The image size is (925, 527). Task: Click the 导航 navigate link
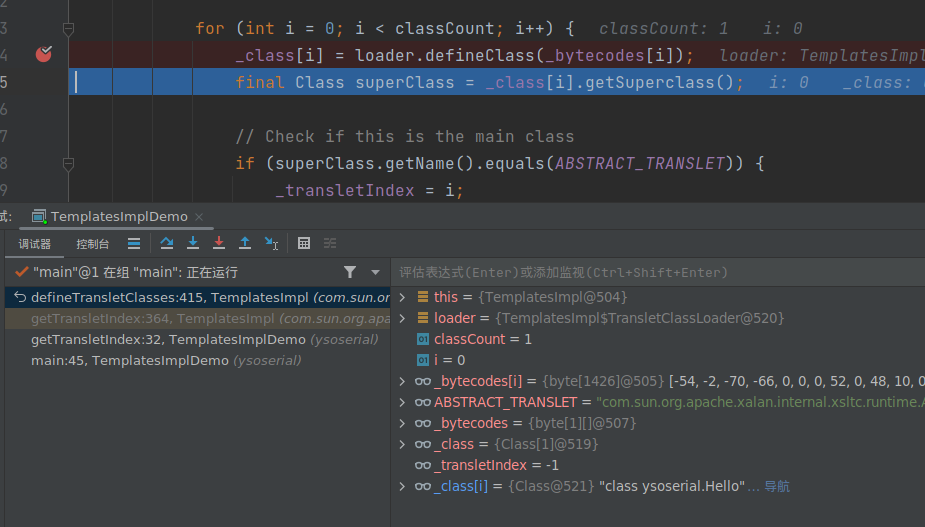tap(777, 487)
